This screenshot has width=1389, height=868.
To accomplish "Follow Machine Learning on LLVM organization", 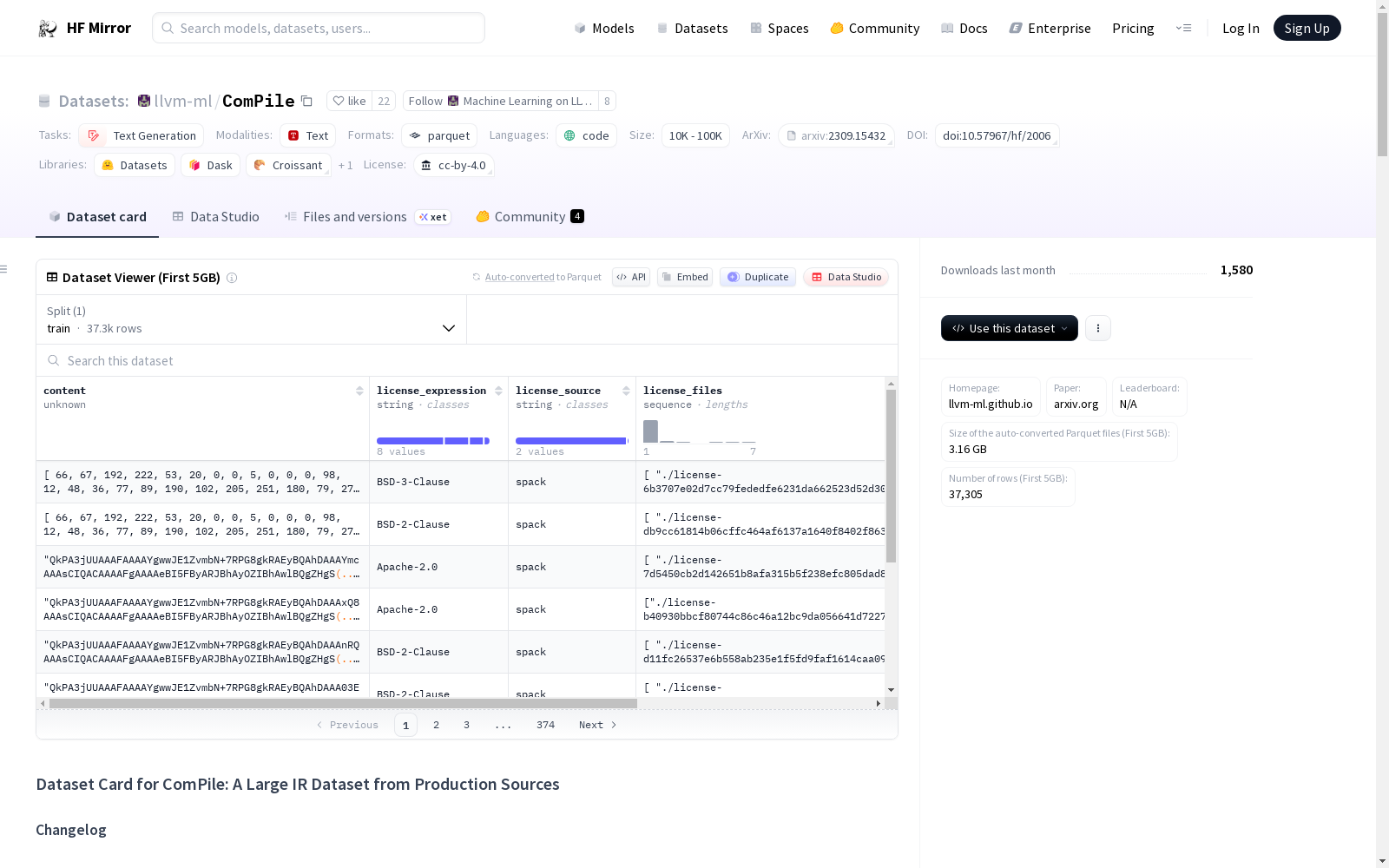I will [501, 101].
